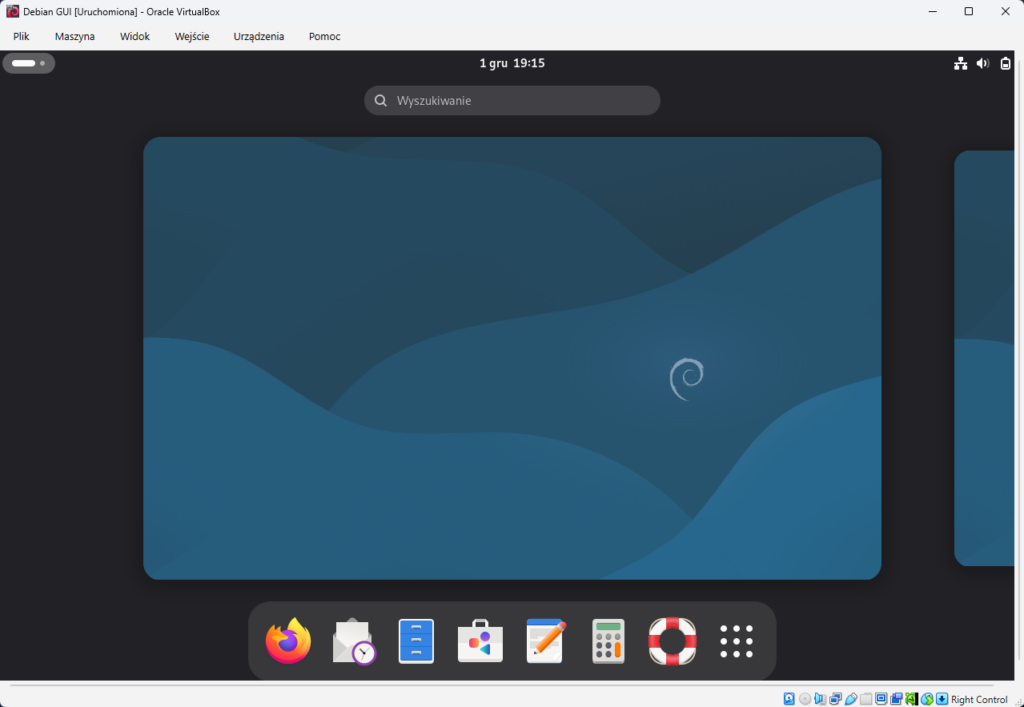Open the Plik menu
Image resolution: width=1024 pixels, height=707 pixels.
click(21, 36)
